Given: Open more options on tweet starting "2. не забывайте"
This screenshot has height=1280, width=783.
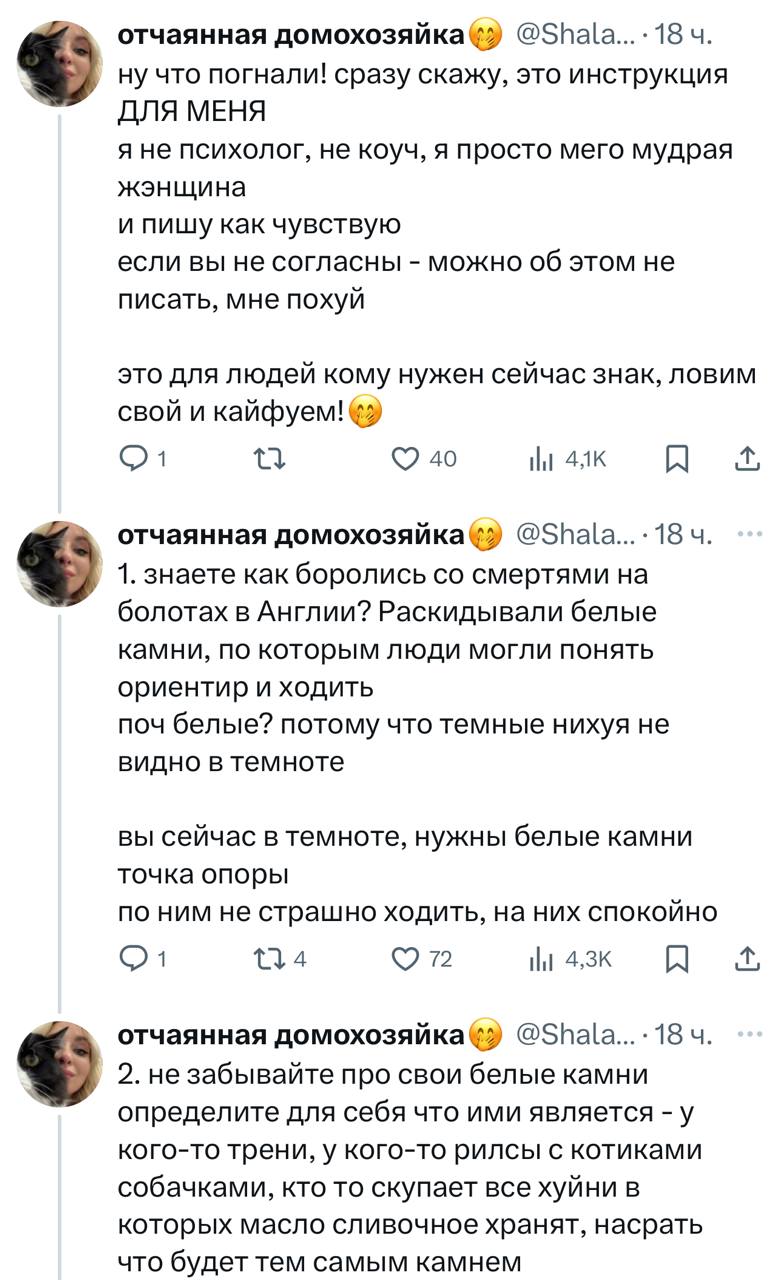Looking at the screenshot, I should click(748, 1034).
